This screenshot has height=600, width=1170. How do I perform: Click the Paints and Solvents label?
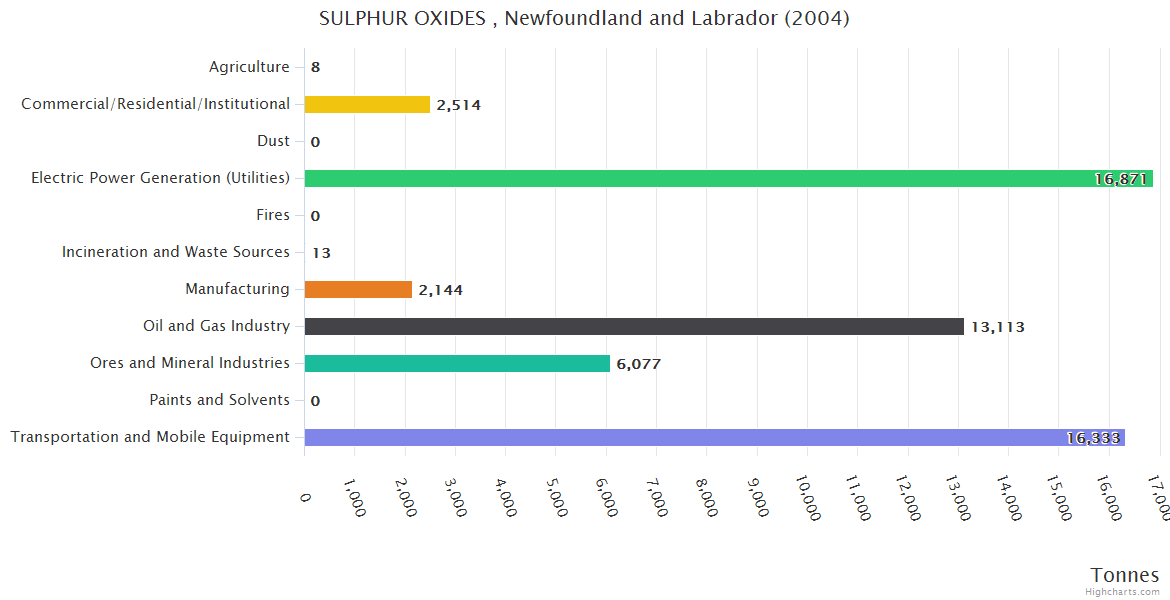(219, 400)
